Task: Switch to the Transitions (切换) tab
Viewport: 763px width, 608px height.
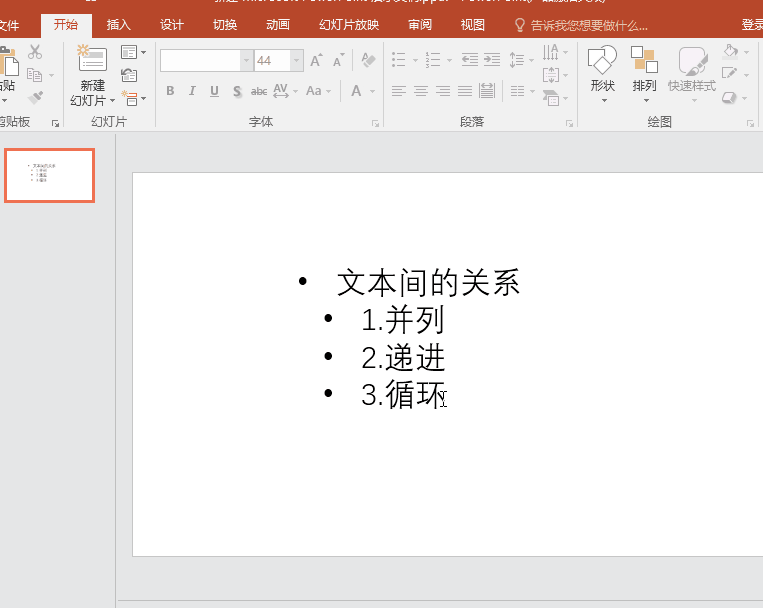Action: (x=225, y=24)
